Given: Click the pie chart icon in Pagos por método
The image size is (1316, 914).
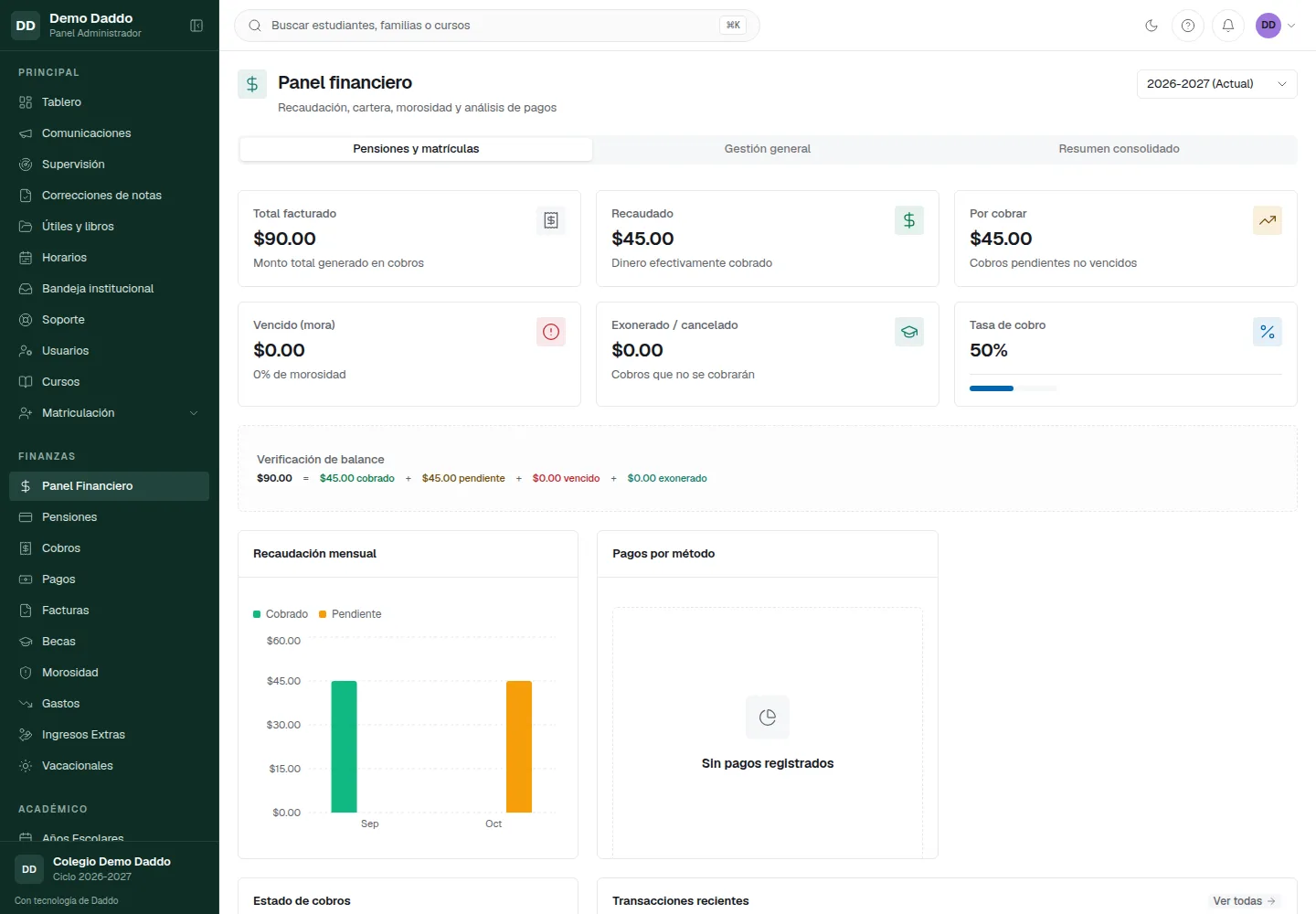Looking at the screenshot, I should 768,717.
